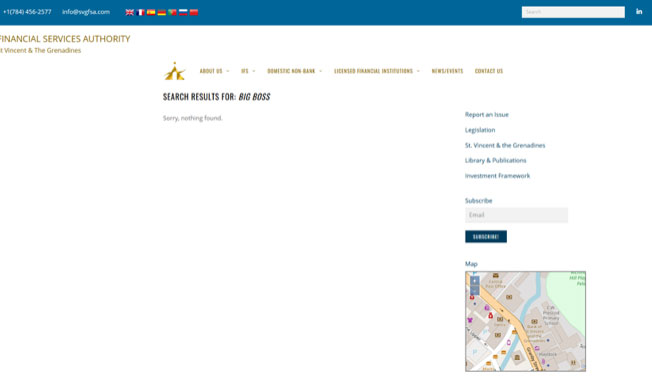The image size is (652, 384).
Task: Focus the Email subscription field
Action: tap(516, 215)
